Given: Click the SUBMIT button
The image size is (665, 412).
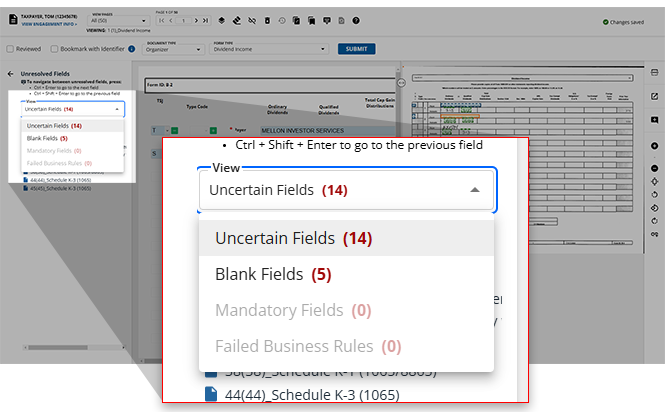Looking at the screenshot, I should (x=356, y=49).
